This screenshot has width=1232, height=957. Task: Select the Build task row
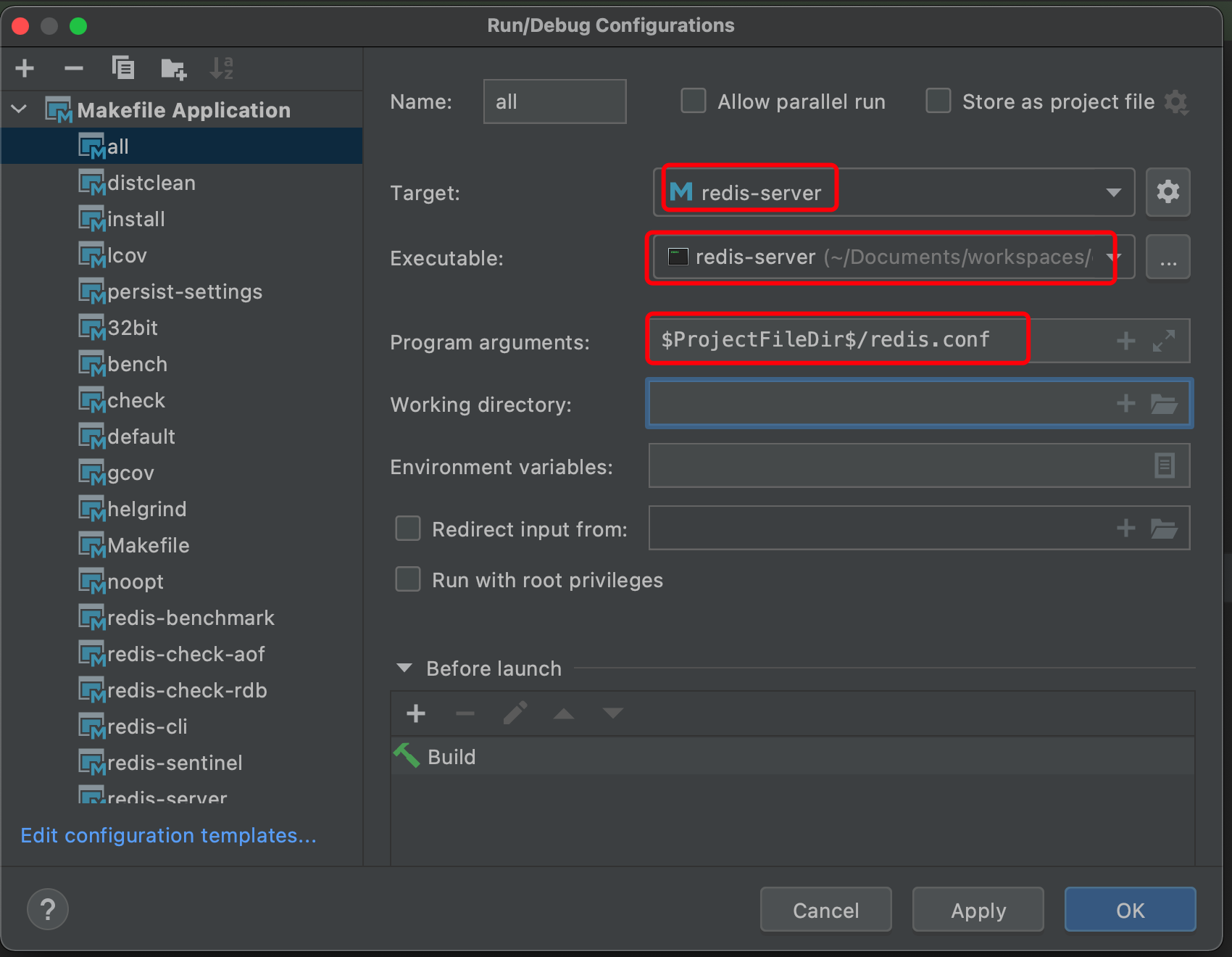(x=792, y=757)
